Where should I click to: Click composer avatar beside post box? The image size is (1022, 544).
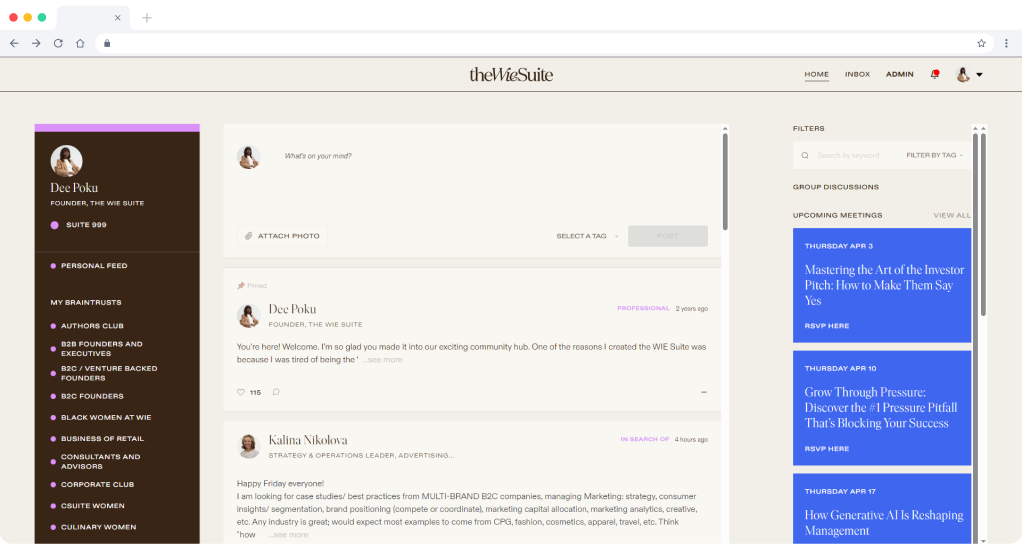click(x=248, y=157)
